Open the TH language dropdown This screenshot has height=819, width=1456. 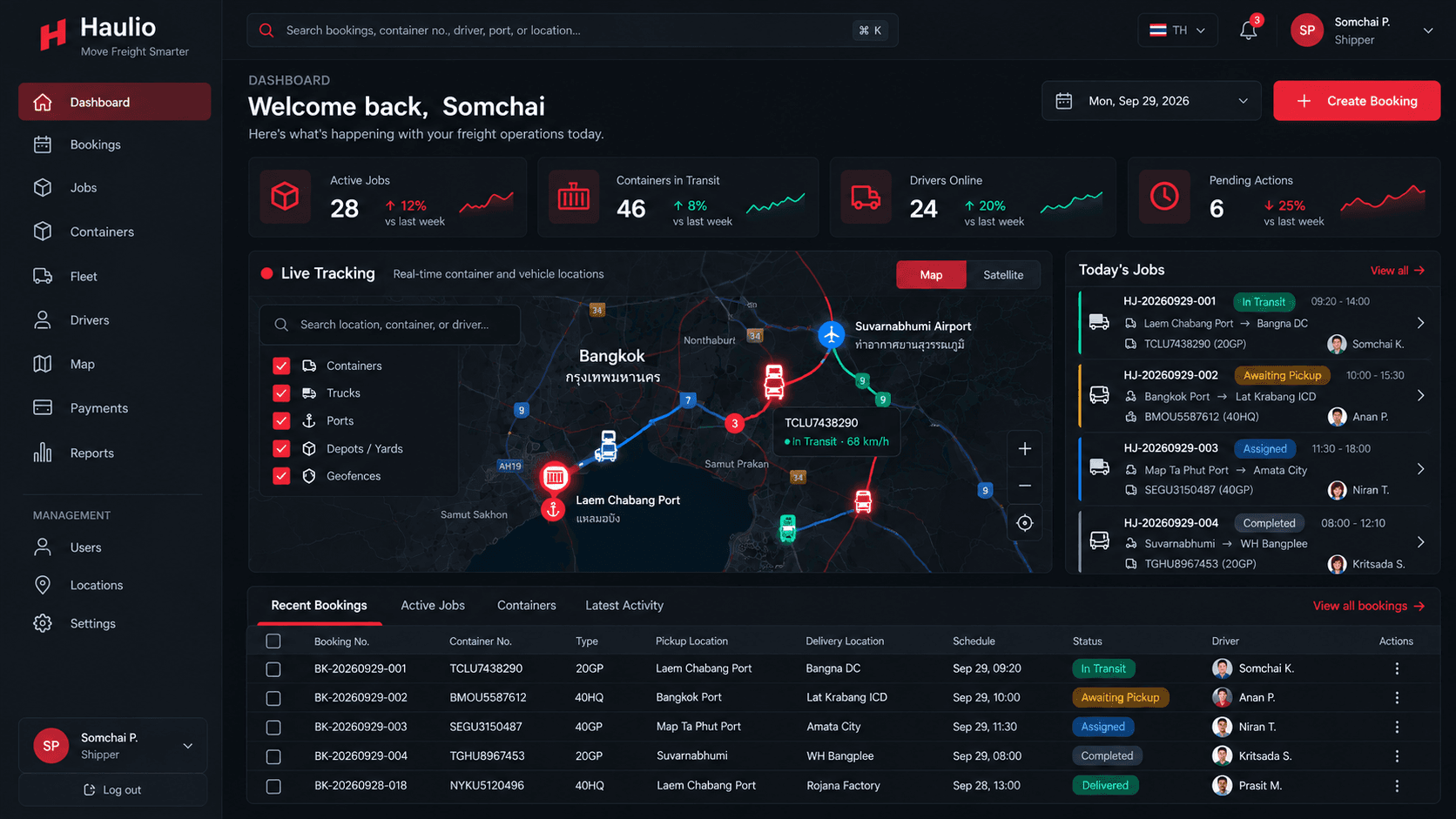coord(1177,30)
